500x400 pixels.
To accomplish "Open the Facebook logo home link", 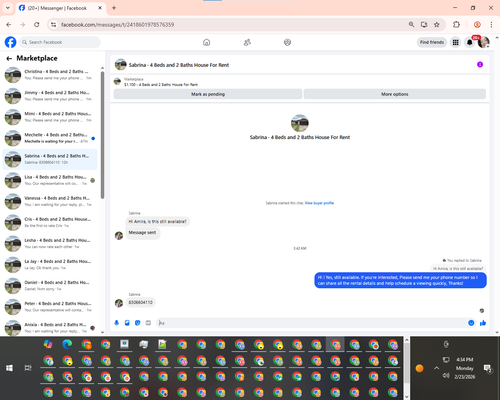I will tap(10, 42).
